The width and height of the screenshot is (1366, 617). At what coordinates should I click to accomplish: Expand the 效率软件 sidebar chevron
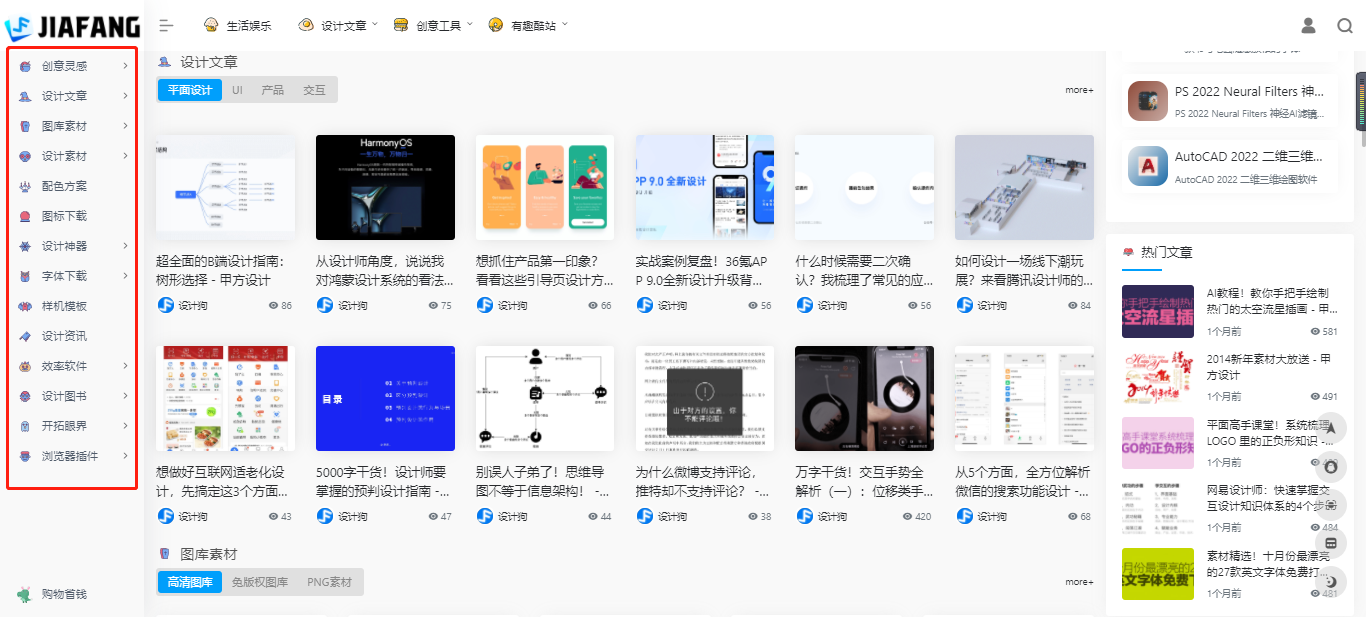click(125, 366)
